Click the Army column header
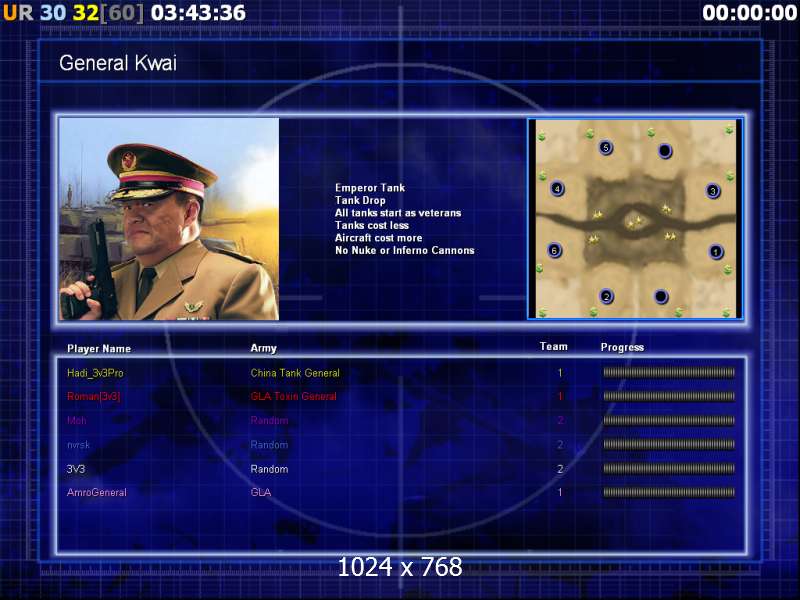This screenshot has height=600, width=800. pyautogui.click(x=263, y=348)
